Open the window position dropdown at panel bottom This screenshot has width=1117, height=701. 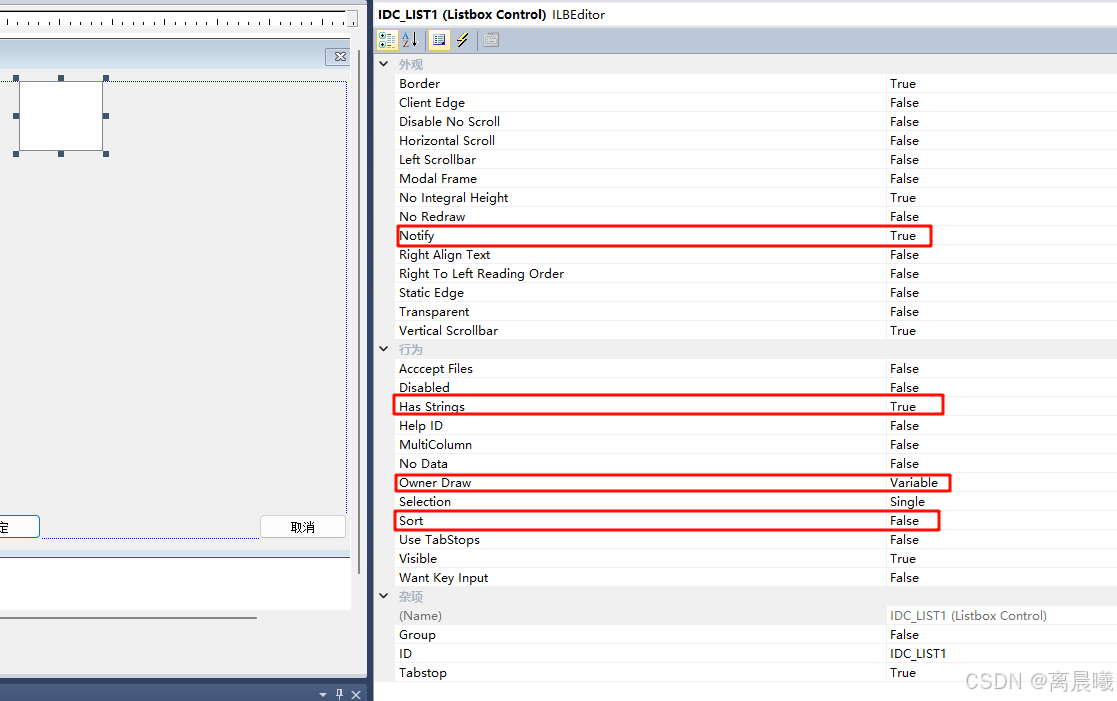[x=322, y=694]
